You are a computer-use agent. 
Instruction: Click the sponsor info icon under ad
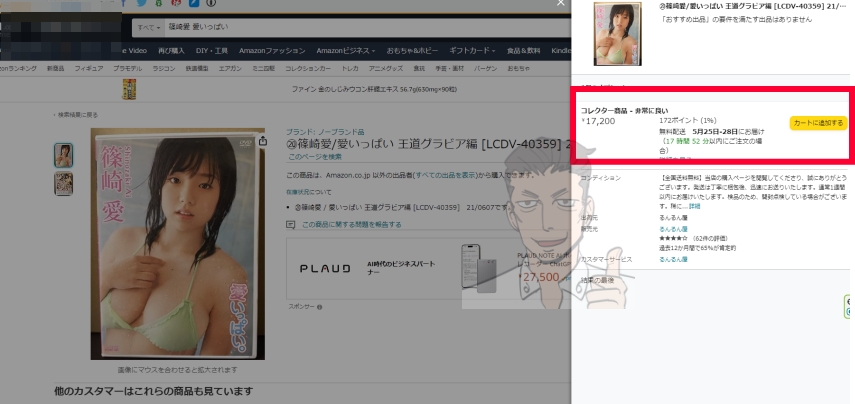(319, 305)
